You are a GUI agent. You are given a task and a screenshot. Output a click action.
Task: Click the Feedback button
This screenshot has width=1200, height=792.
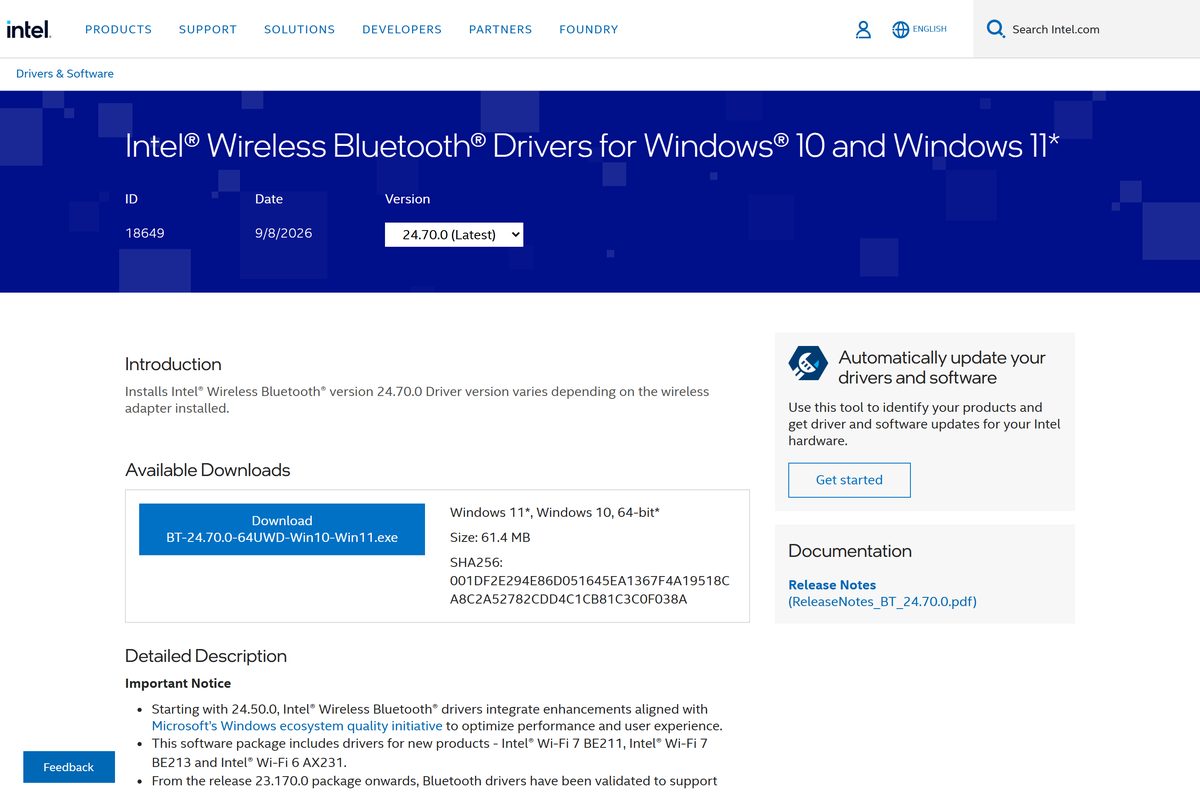point(69,767)
